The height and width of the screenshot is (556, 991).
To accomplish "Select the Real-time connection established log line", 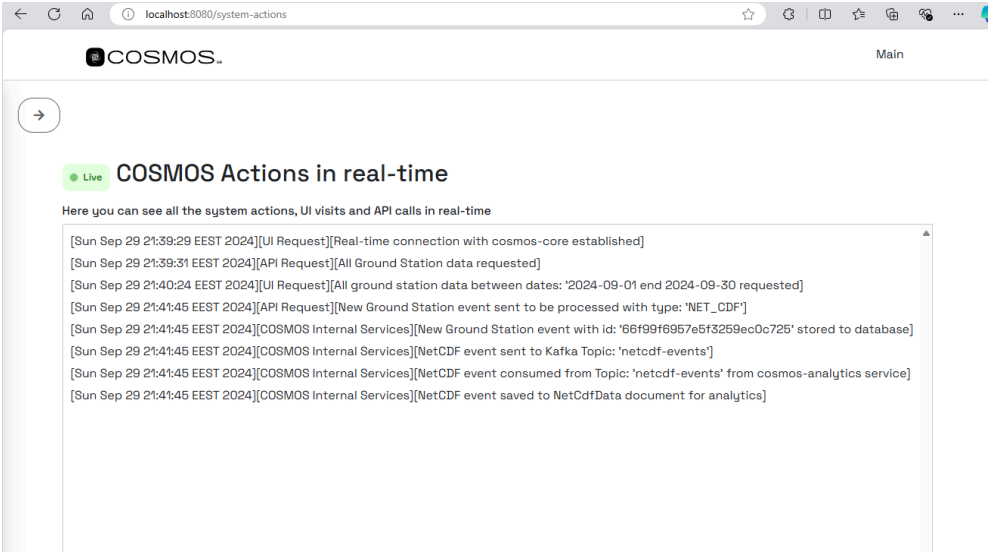I will click(x=356, y=241).
